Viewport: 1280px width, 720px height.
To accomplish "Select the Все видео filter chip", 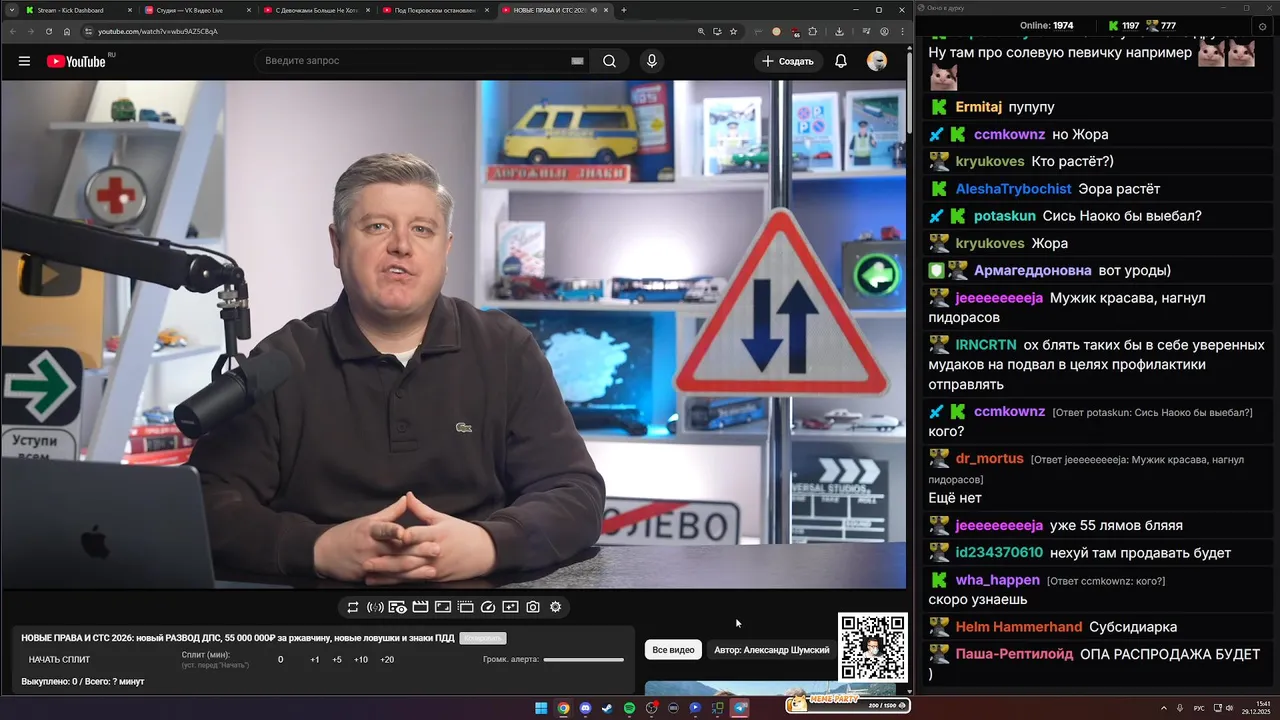I will coord(673,650).
